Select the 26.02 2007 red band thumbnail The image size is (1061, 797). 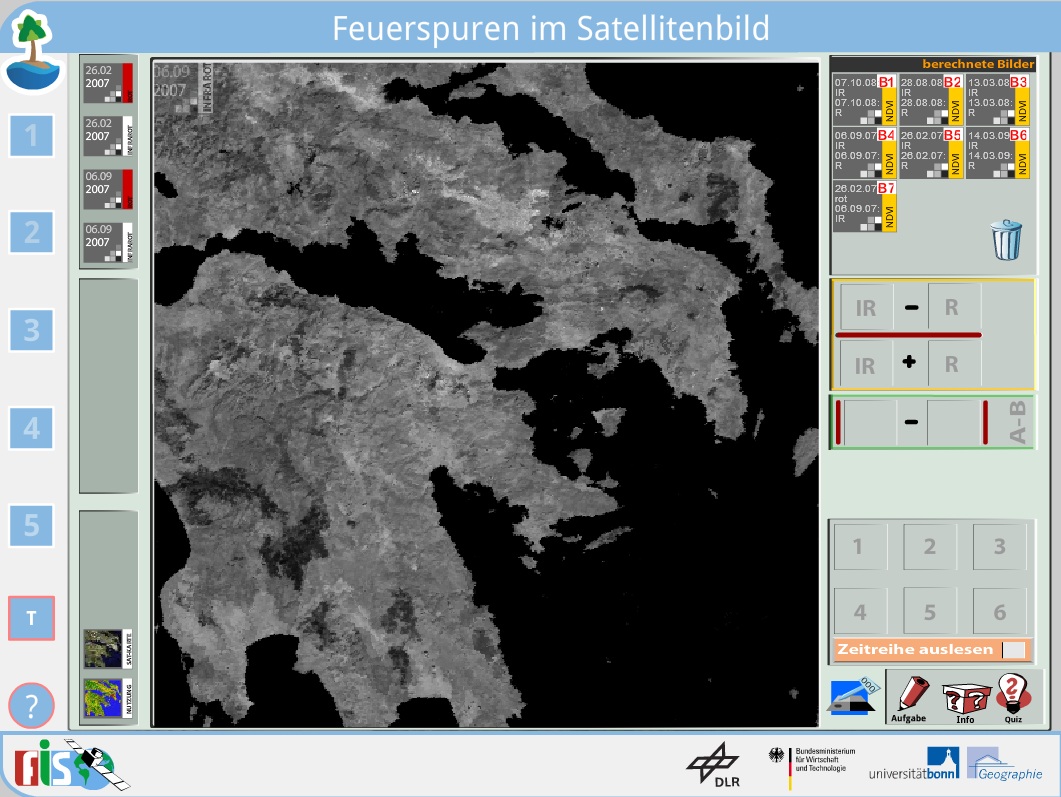[x=108, y=83]
